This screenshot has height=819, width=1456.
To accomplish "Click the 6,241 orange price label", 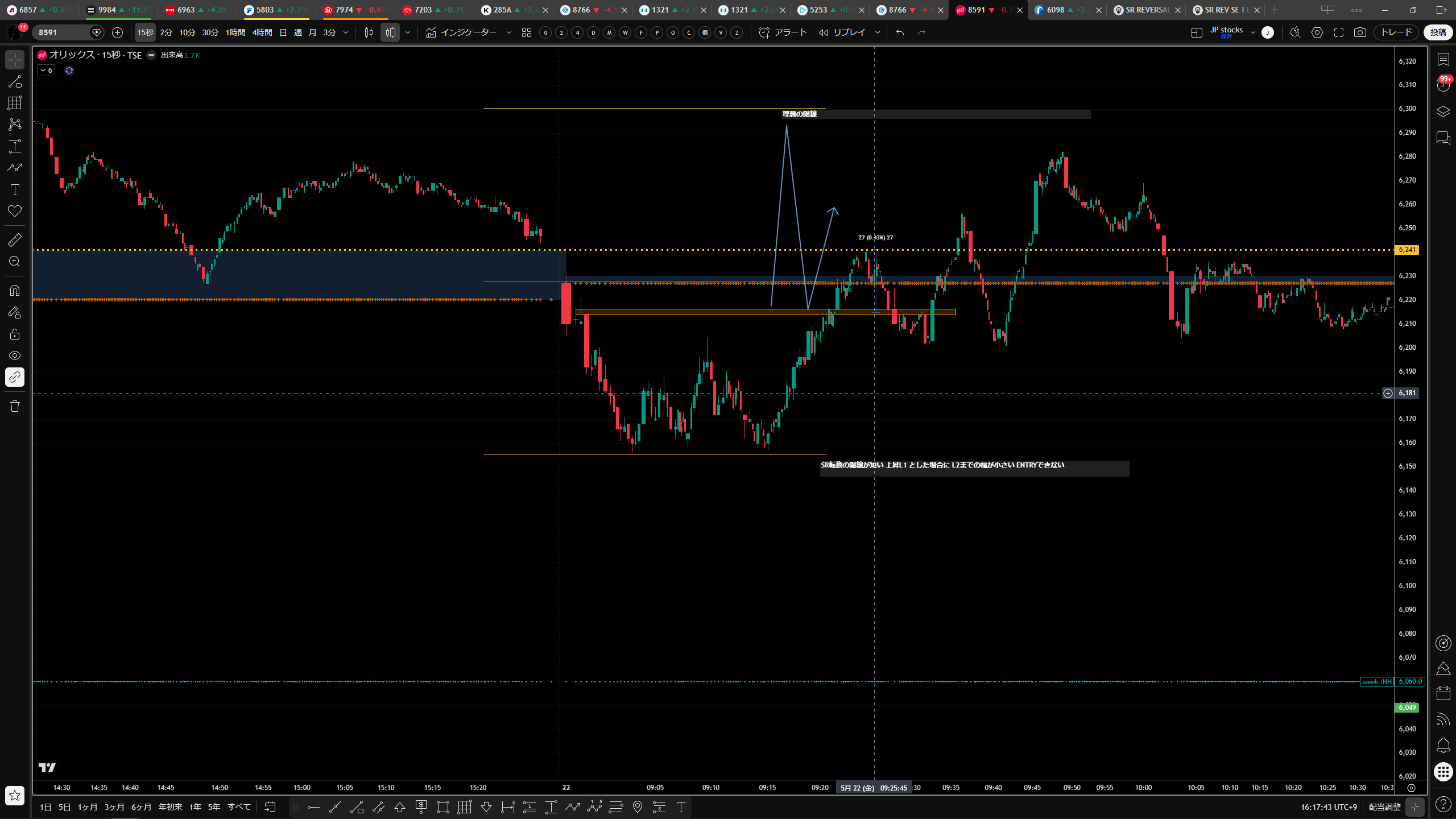I will [1407, 250].
